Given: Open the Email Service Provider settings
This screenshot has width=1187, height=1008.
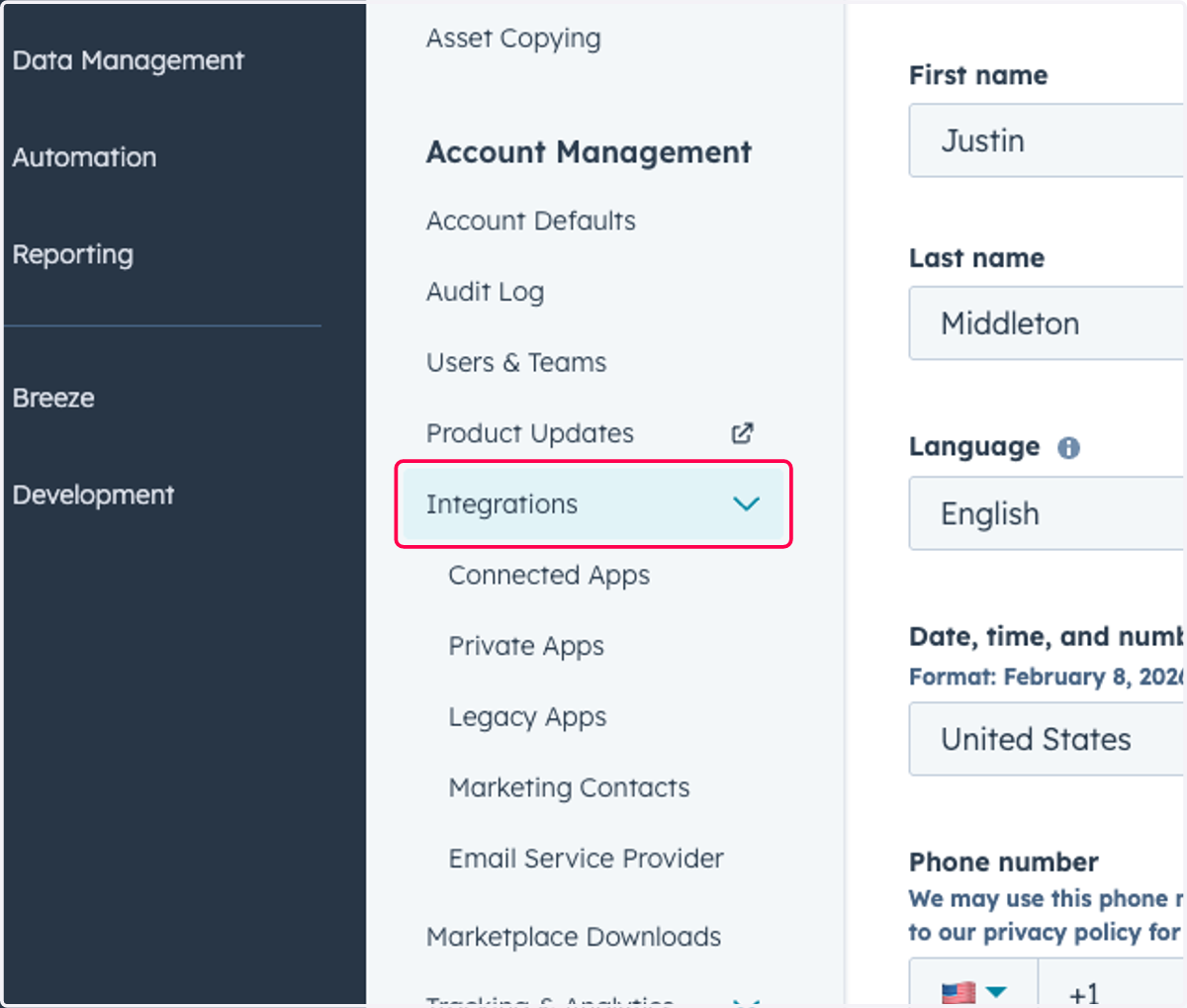Looking at the screenshot, I should pos(586,859).
